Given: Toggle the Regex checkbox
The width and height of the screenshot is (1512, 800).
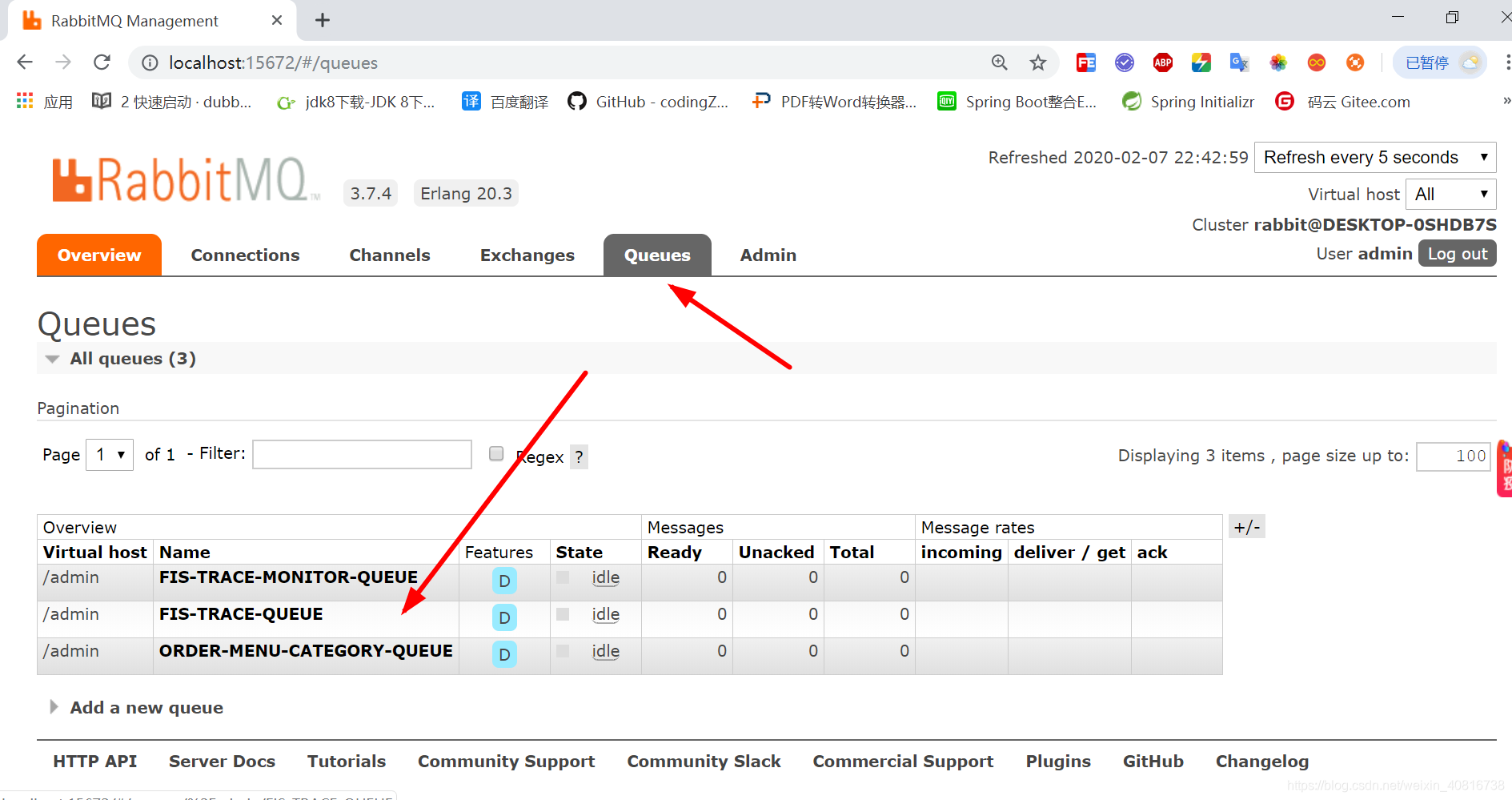Looking at the screenshot, I should coord(496,453).
